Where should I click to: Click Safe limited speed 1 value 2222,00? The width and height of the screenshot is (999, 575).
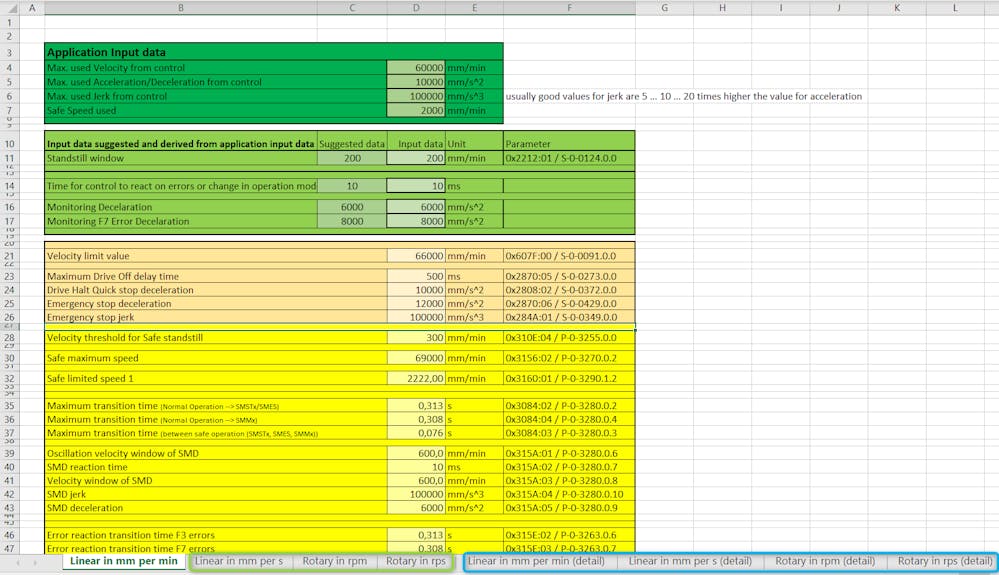[416, 378]
